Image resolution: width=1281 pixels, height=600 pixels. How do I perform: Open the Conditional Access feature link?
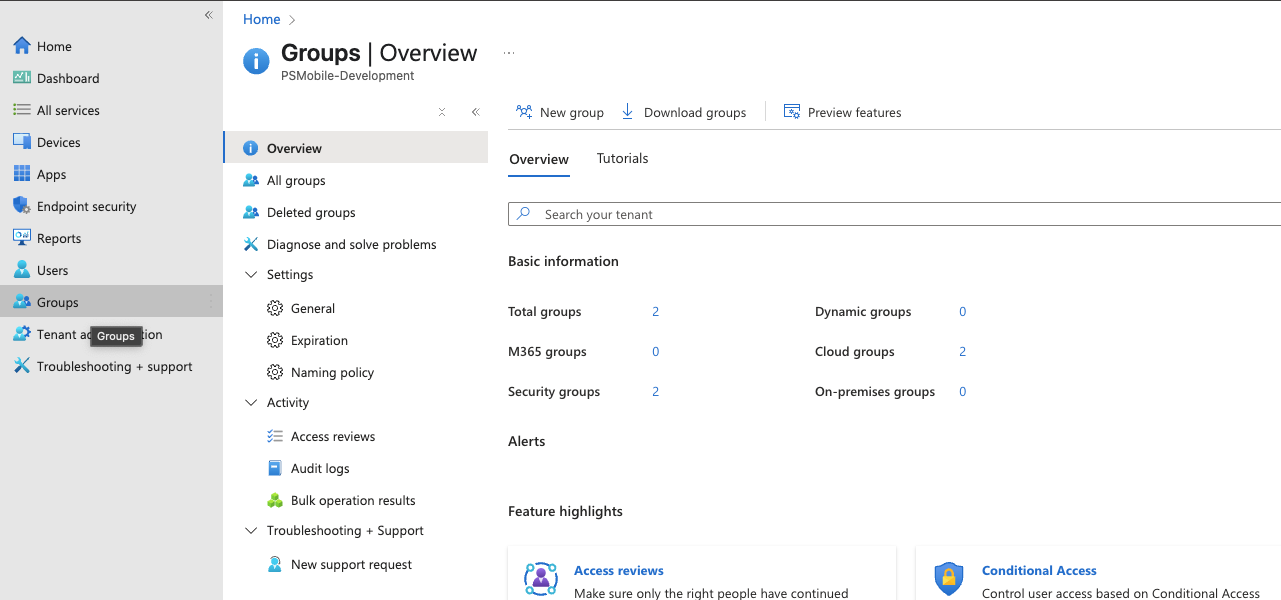1039,570
